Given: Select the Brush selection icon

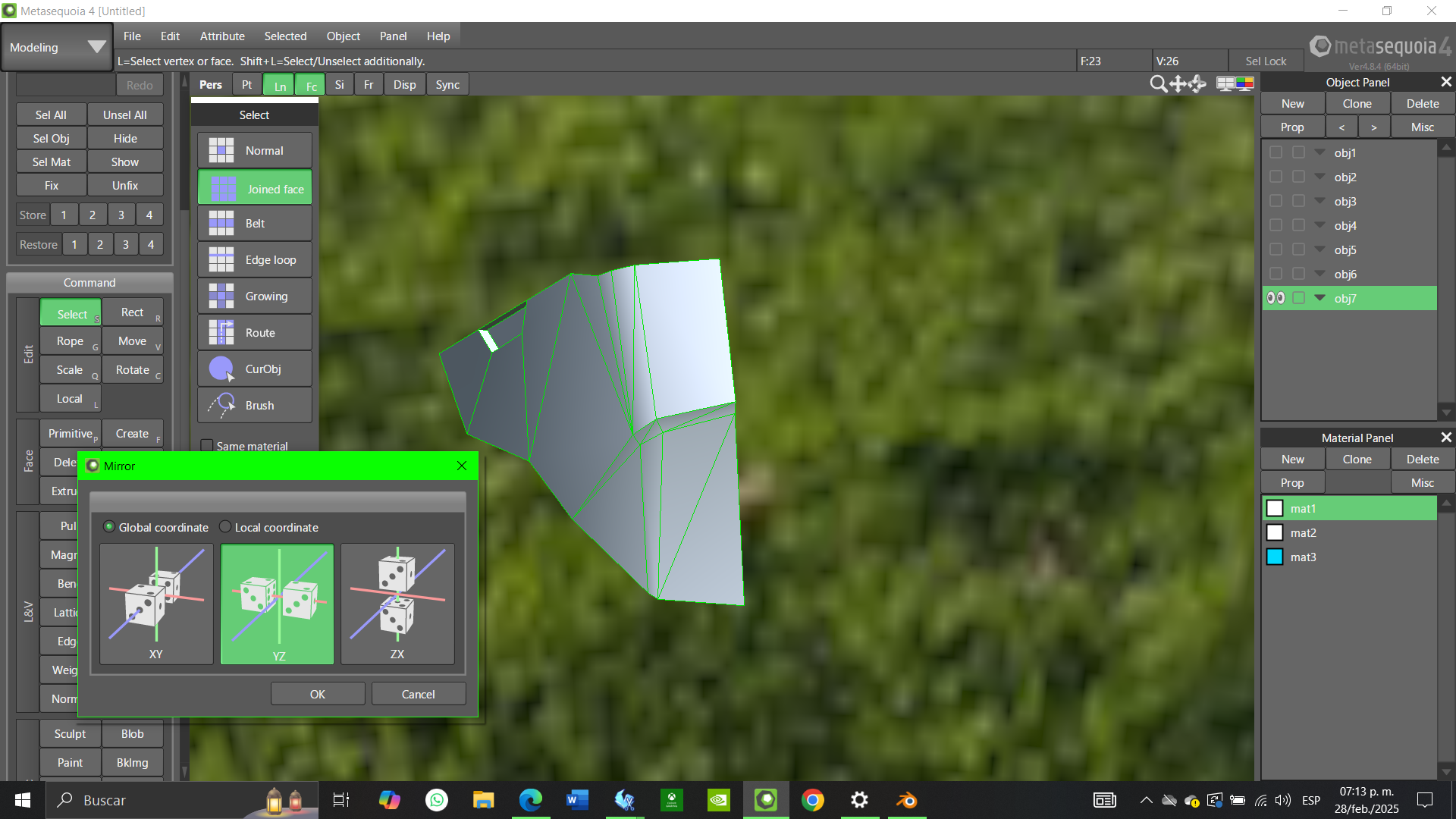Looking at the screenshot, I should click(221, 406).
